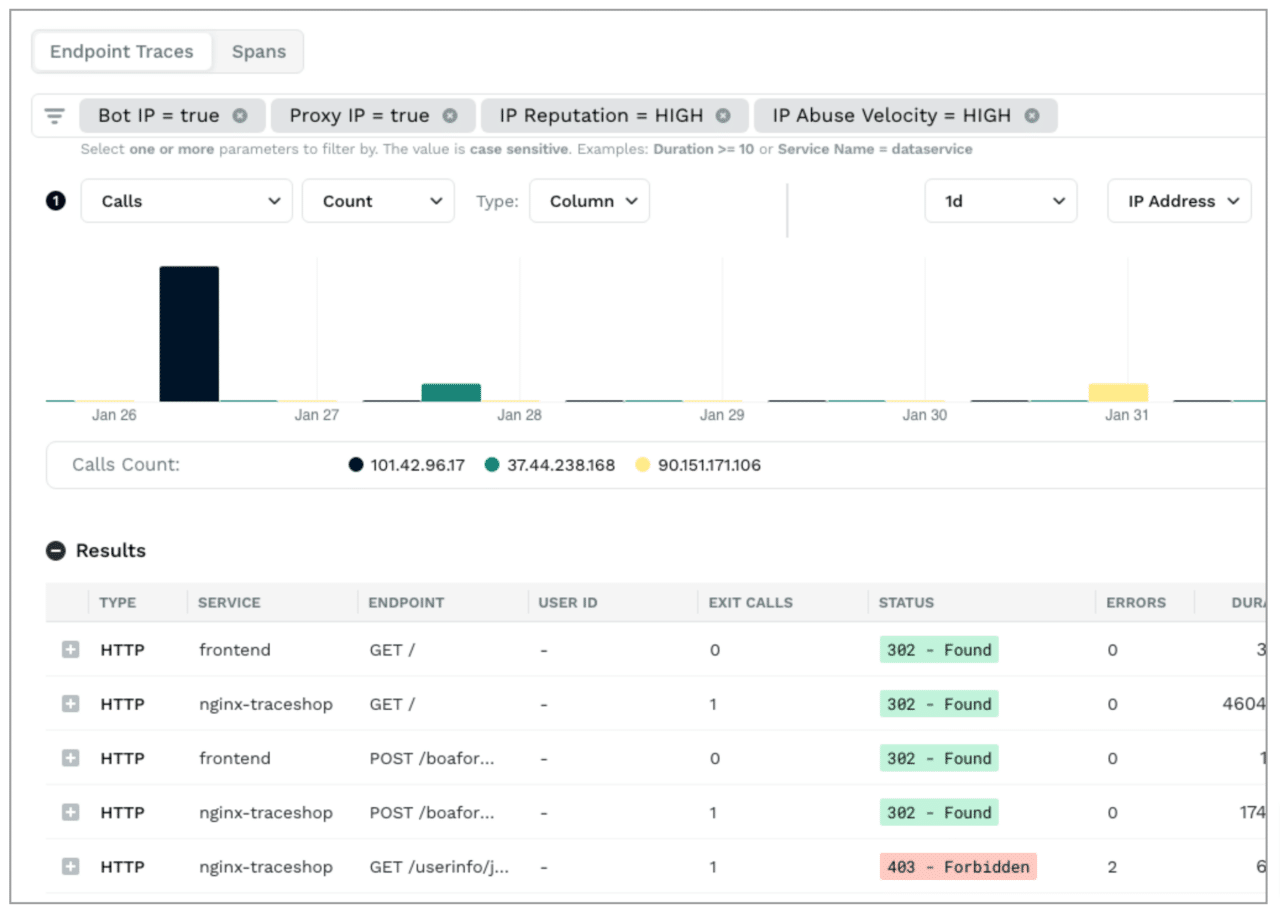Screen dimensions: 1280x915
Task: Remove the Bot IP = true filter
Action: pyautogui.click(x=240, y=116)
